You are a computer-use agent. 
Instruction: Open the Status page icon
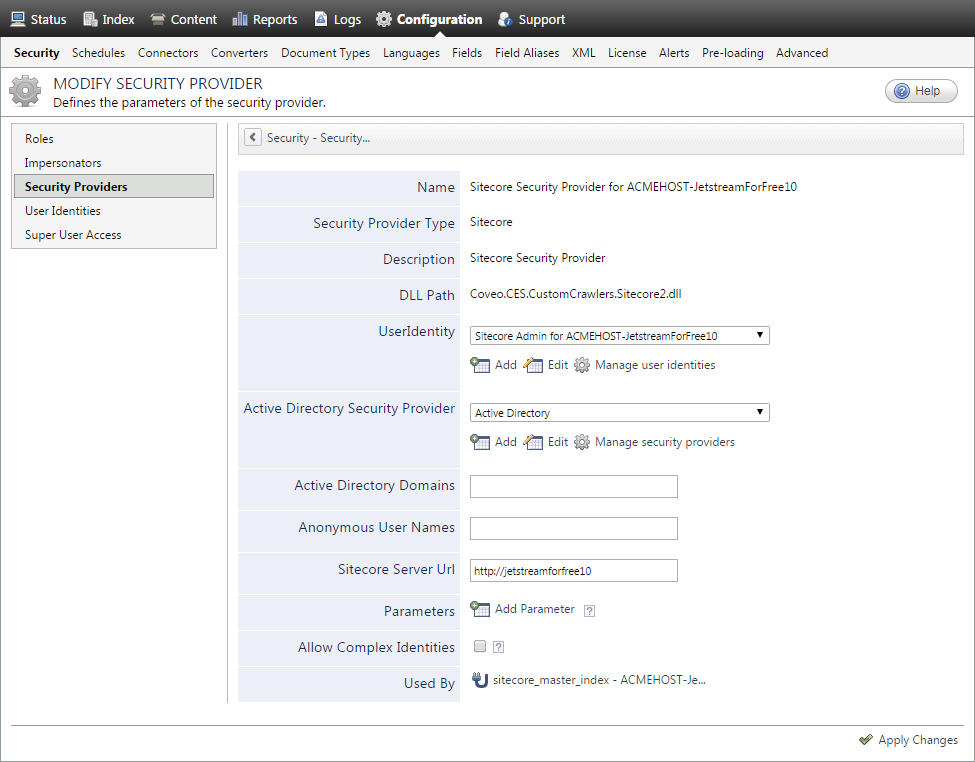point(17,18)
